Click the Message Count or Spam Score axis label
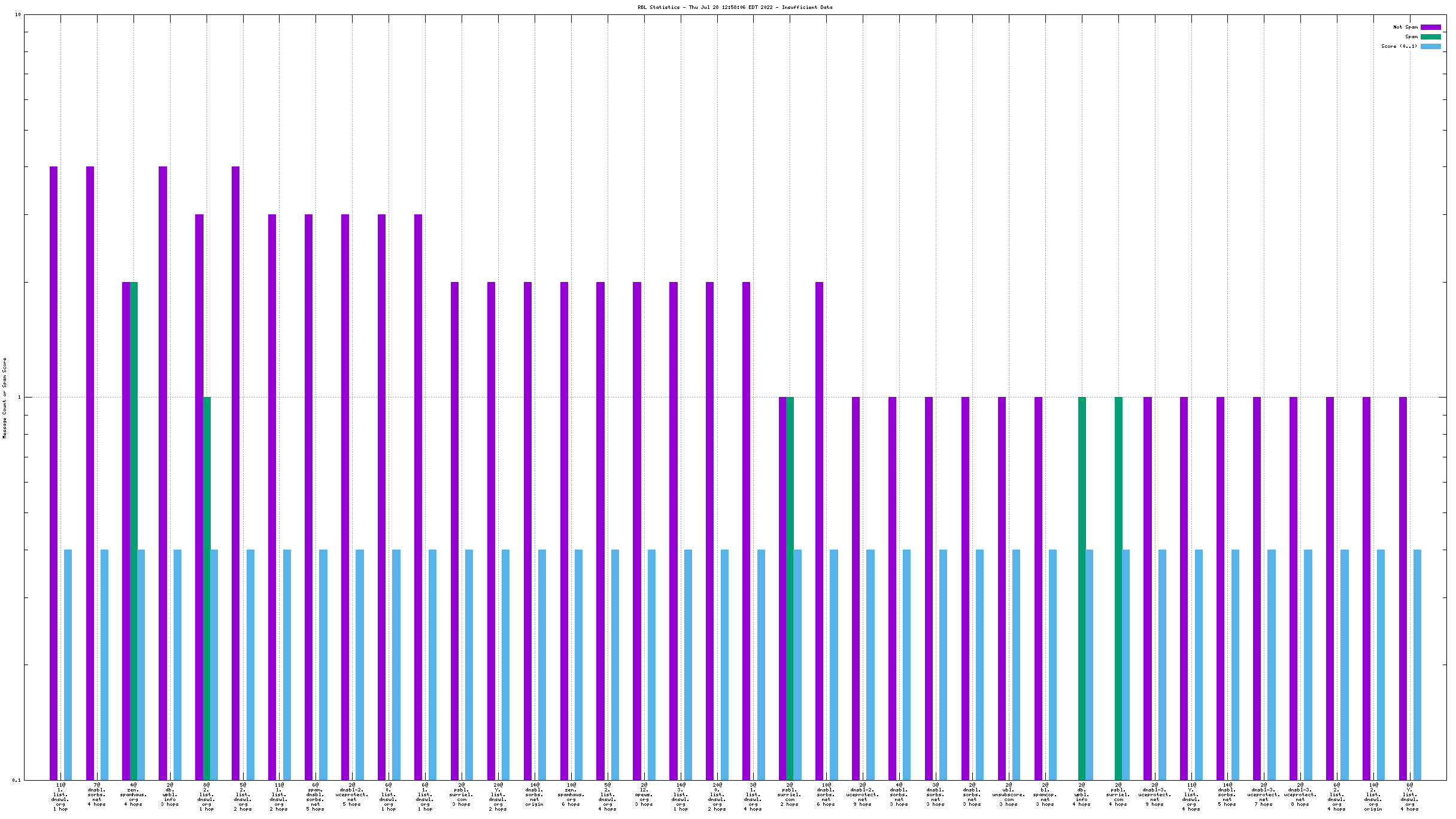Viewport: 1456px width, 819px height. [5, 398]
